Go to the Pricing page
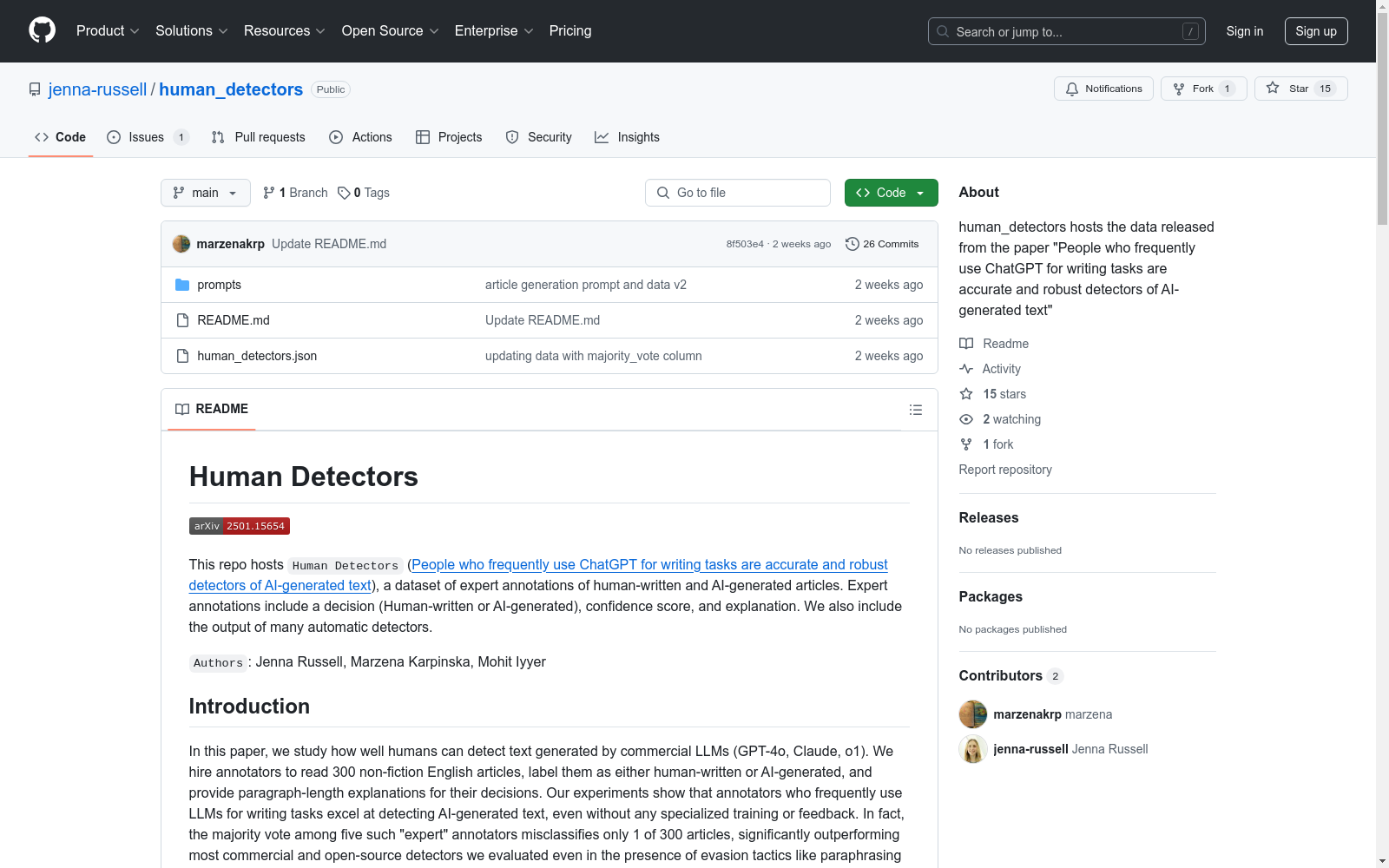This screenshot has width=1389, height=868. pos(570,30)
